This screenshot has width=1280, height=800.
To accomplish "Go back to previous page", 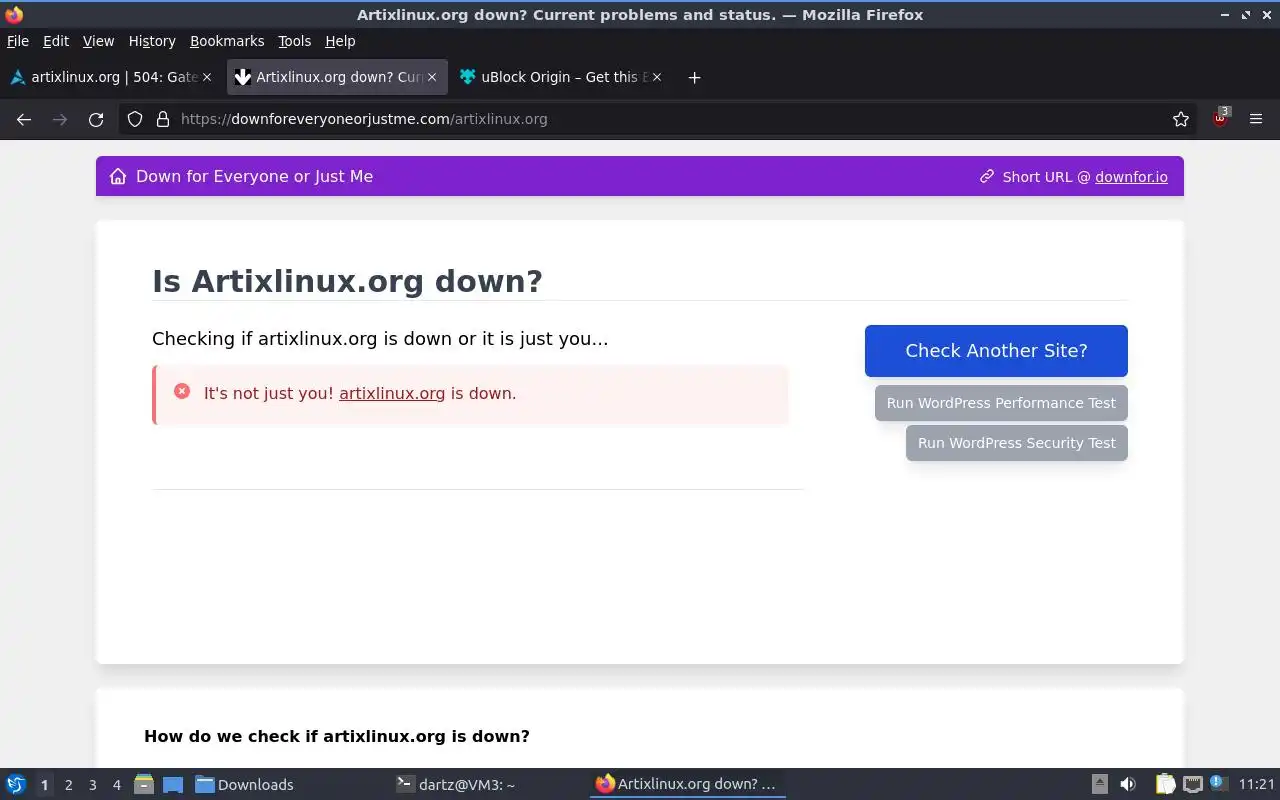I will pos(24,119).
